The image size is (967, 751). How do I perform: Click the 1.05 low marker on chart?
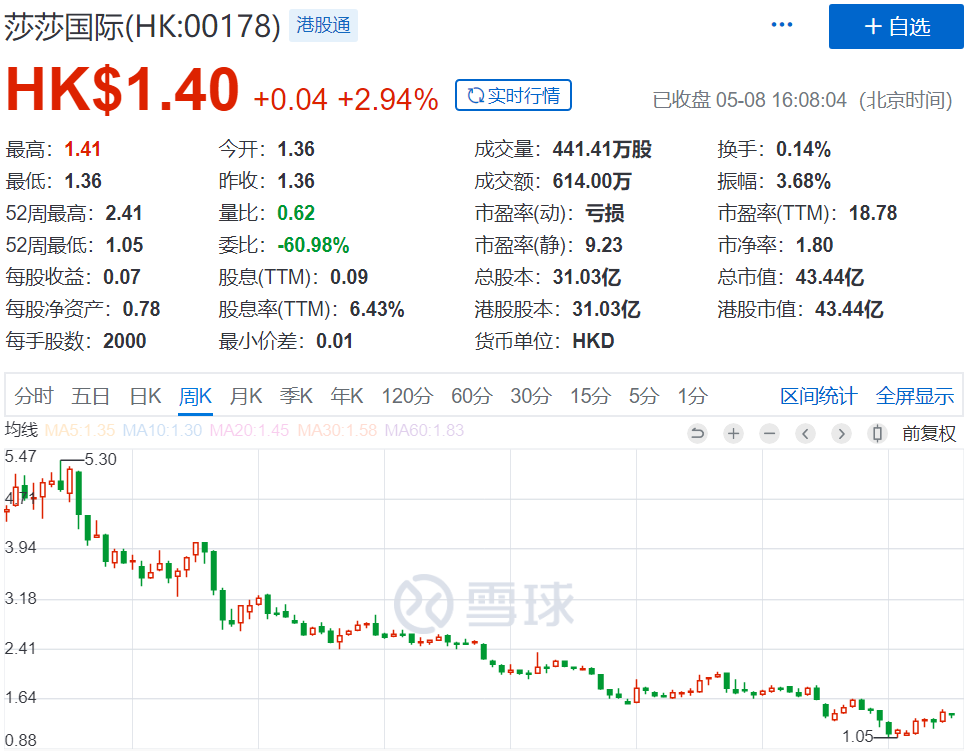coord(858,736)
